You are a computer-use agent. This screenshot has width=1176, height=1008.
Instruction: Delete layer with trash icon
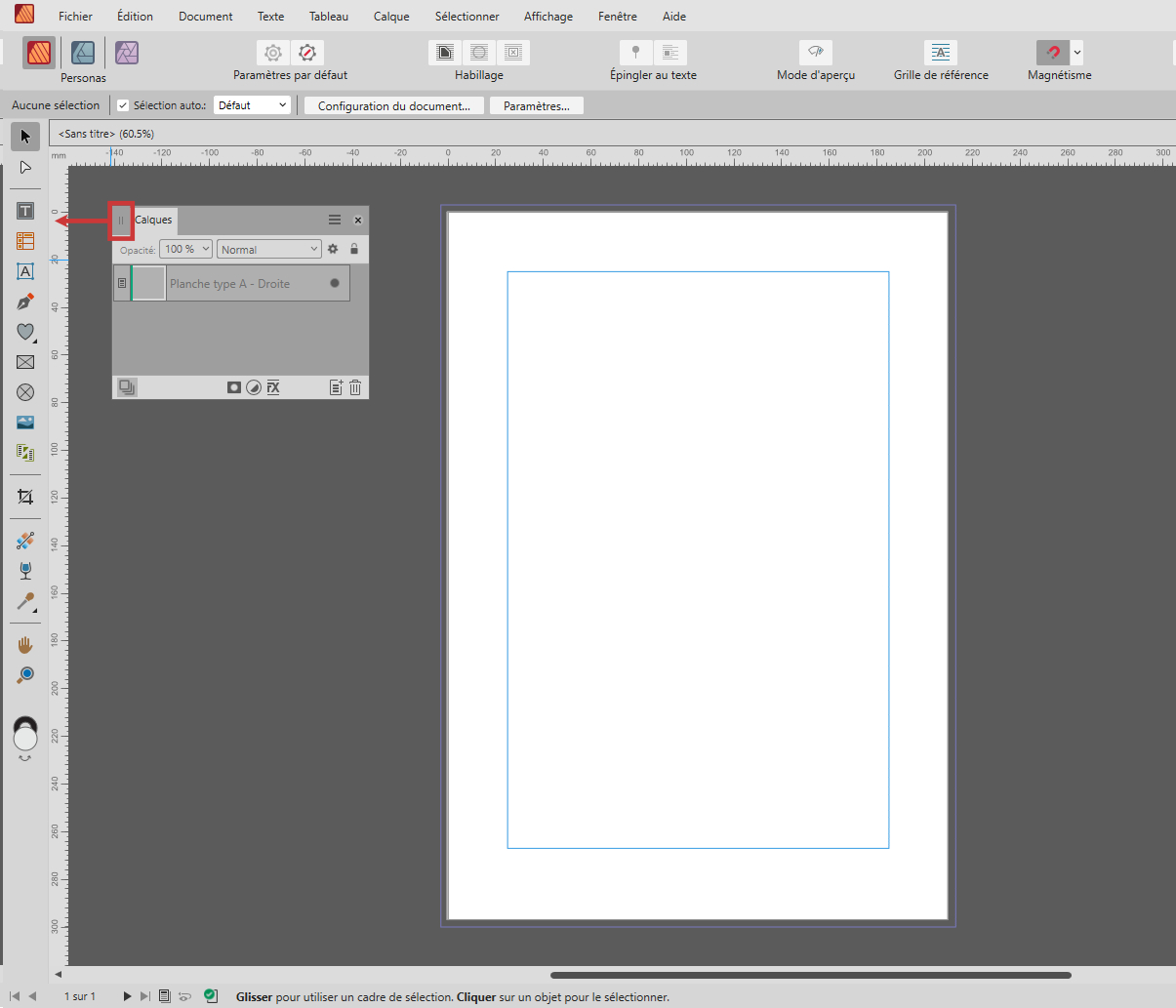coord(355,387)
